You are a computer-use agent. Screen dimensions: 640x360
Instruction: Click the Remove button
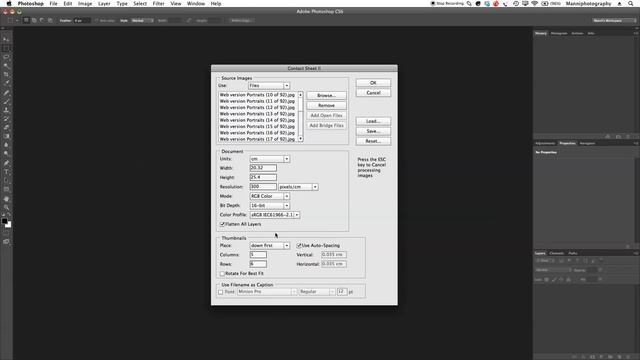click(327, 106)
